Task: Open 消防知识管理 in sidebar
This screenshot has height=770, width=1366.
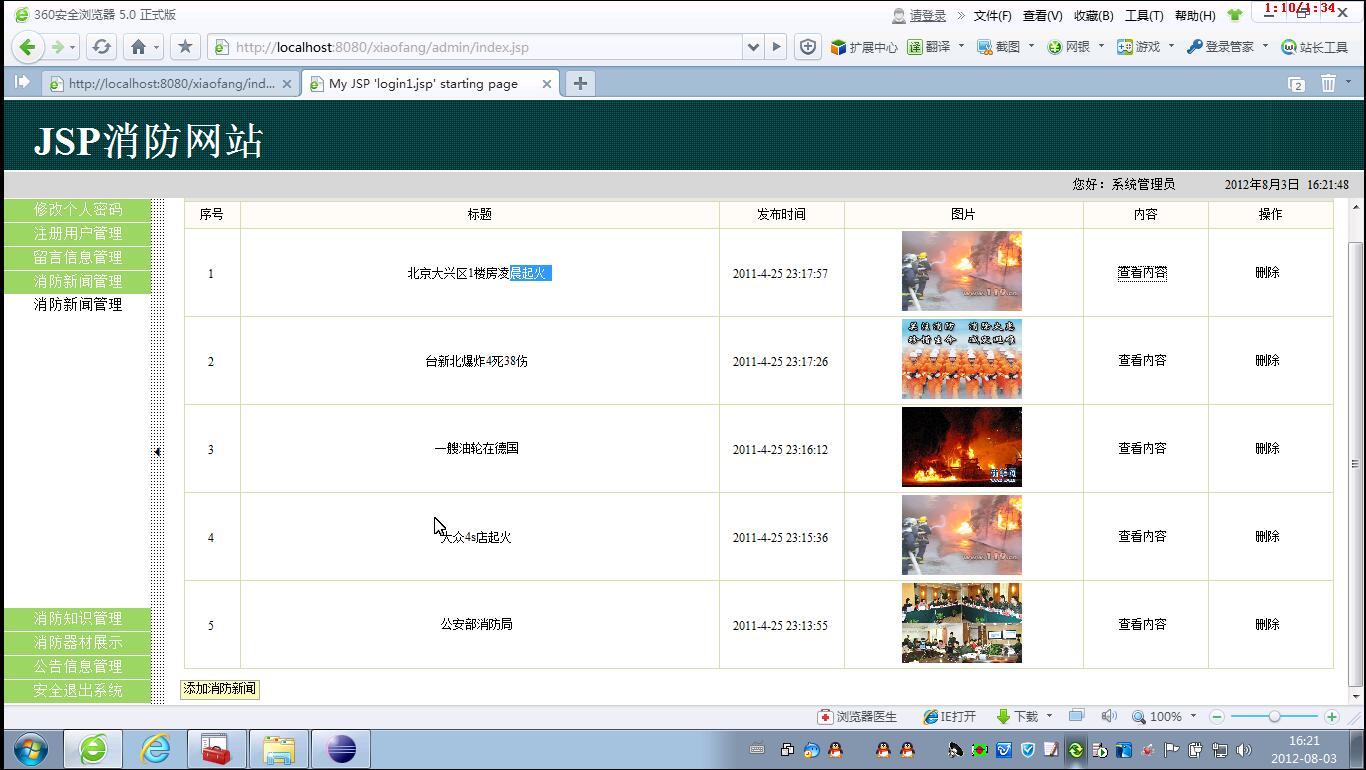Action: tap(78, 618)
